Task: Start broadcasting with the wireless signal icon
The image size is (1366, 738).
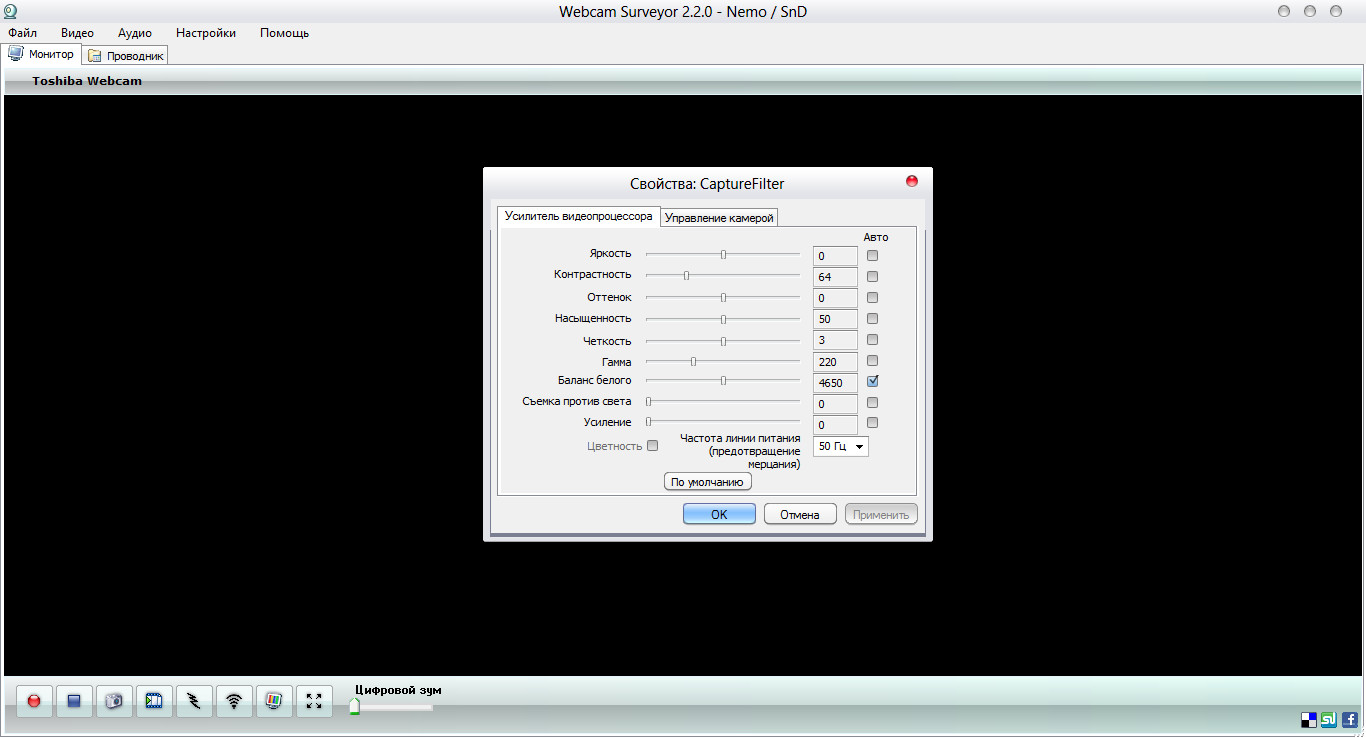Action: pyautogui.click(x=234, y=701)
